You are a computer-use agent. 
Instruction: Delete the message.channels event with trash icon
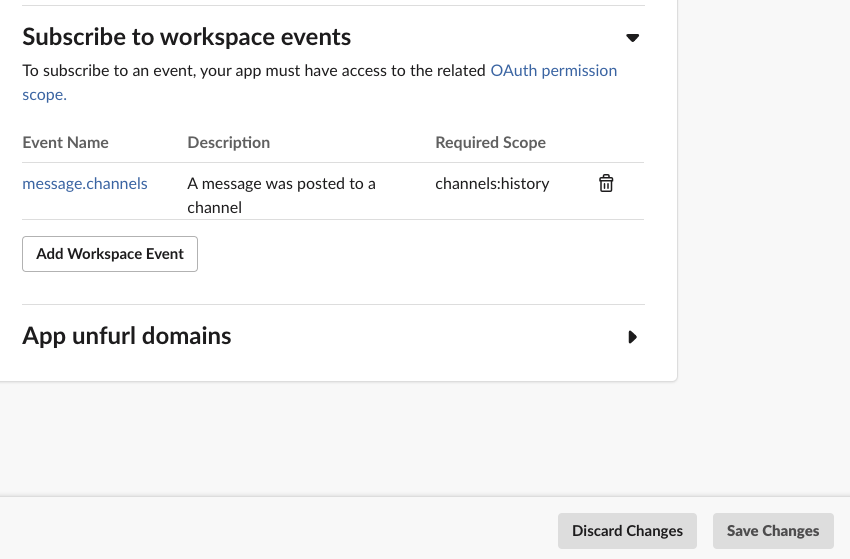(x=606, y=184)
